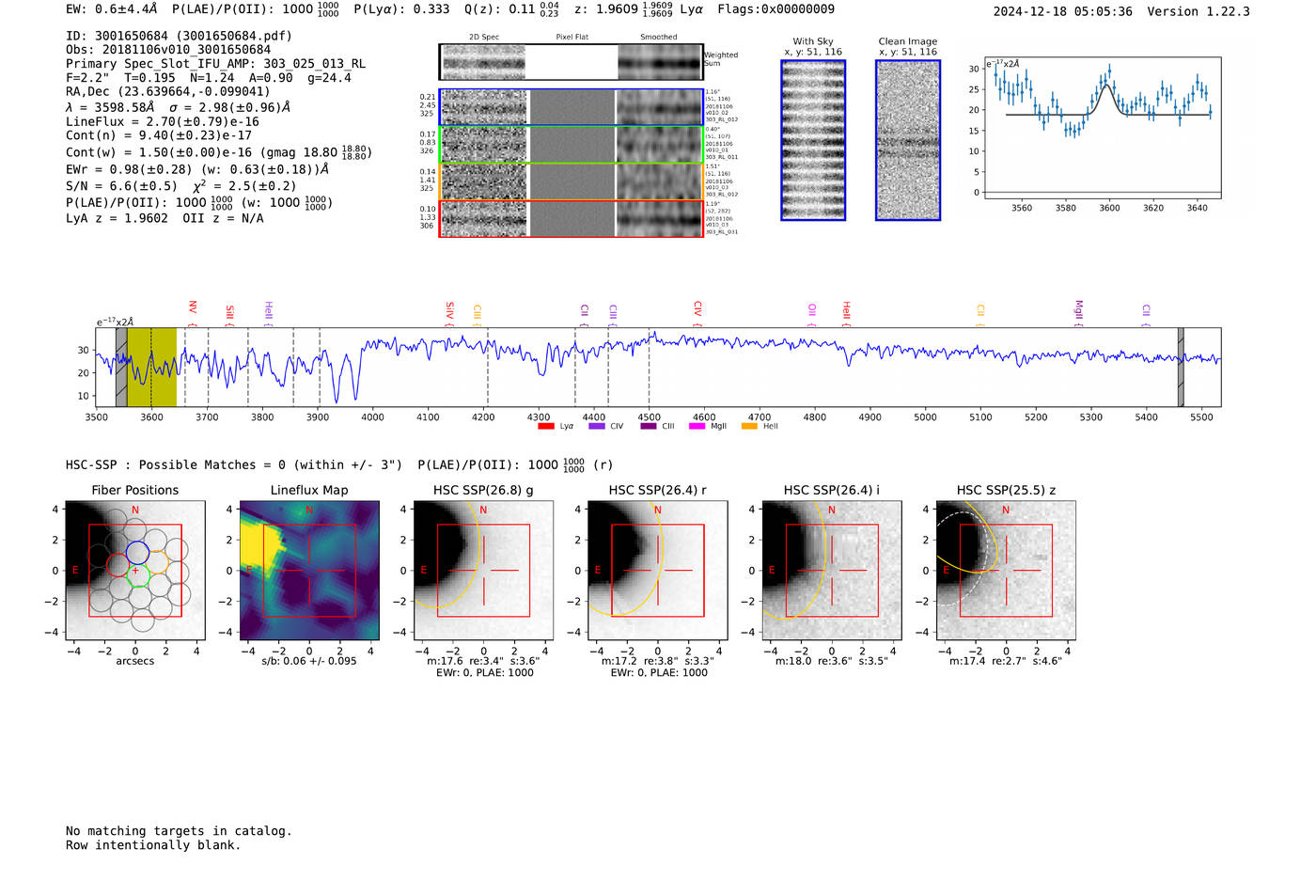Click the Q(z): 0.11 header value

[x=499, y=9]
